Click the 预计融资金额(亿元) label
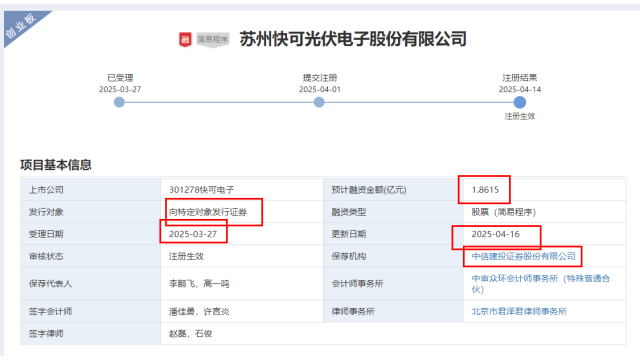Screen dimensions: 640x360 (x=369, y=190)
